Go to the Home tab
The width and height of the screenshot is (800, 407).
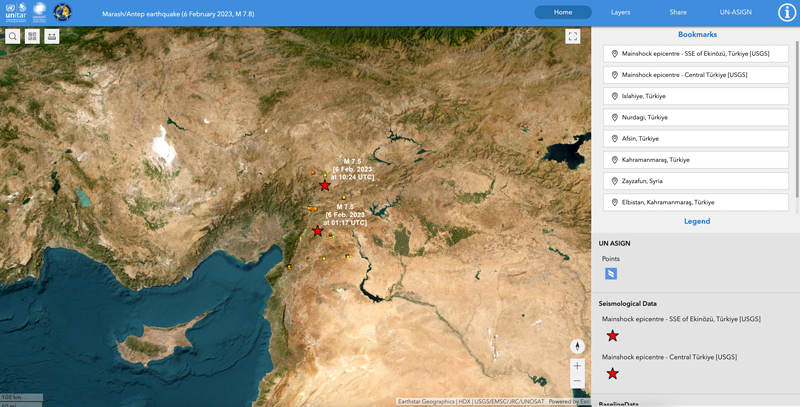(x=563, y=12)
